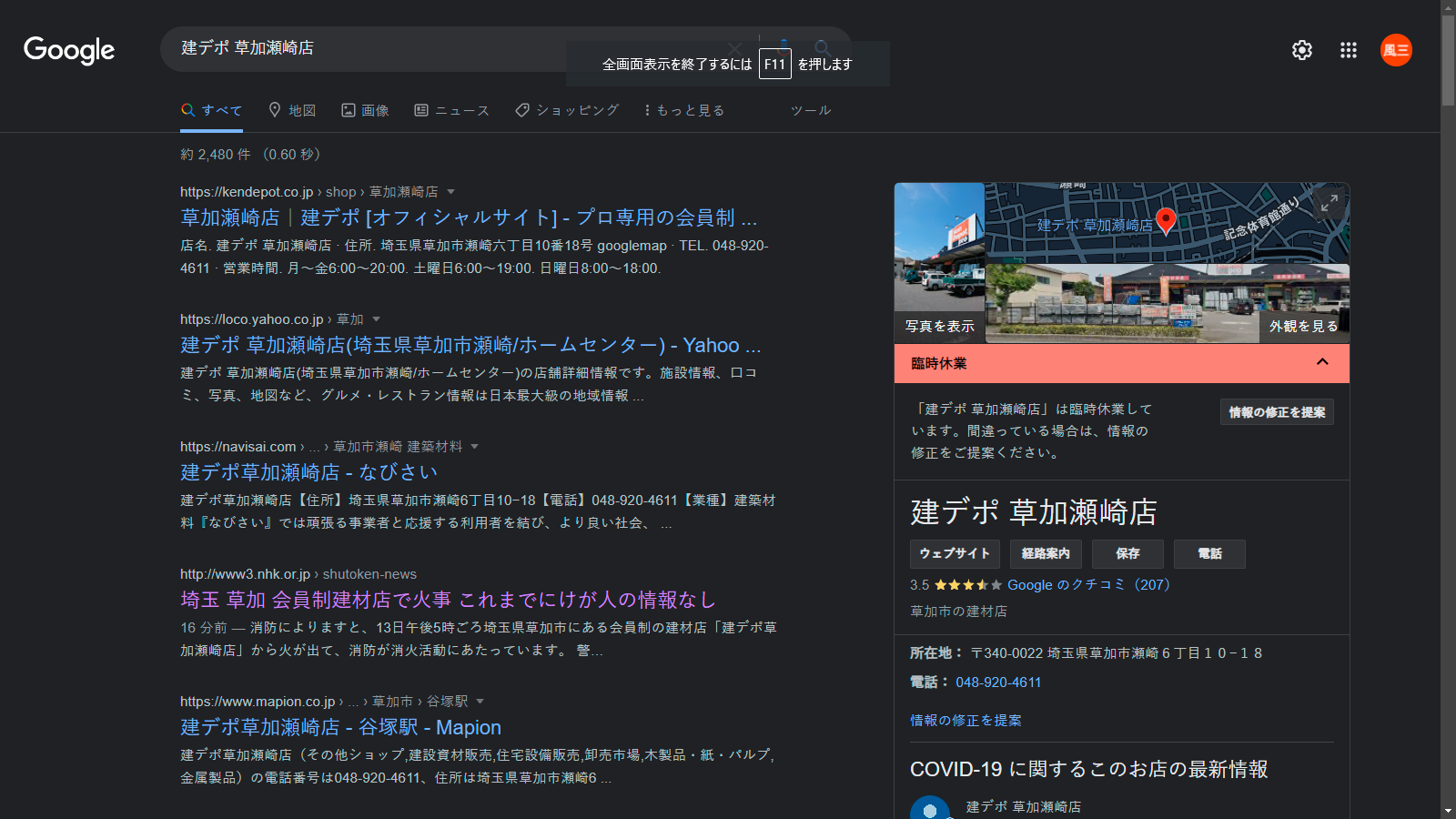Image resolution: width=1456 pixels, height=819 pixels.
Task: Switch to the 画像 tab
Action: [x=365, y=110]
